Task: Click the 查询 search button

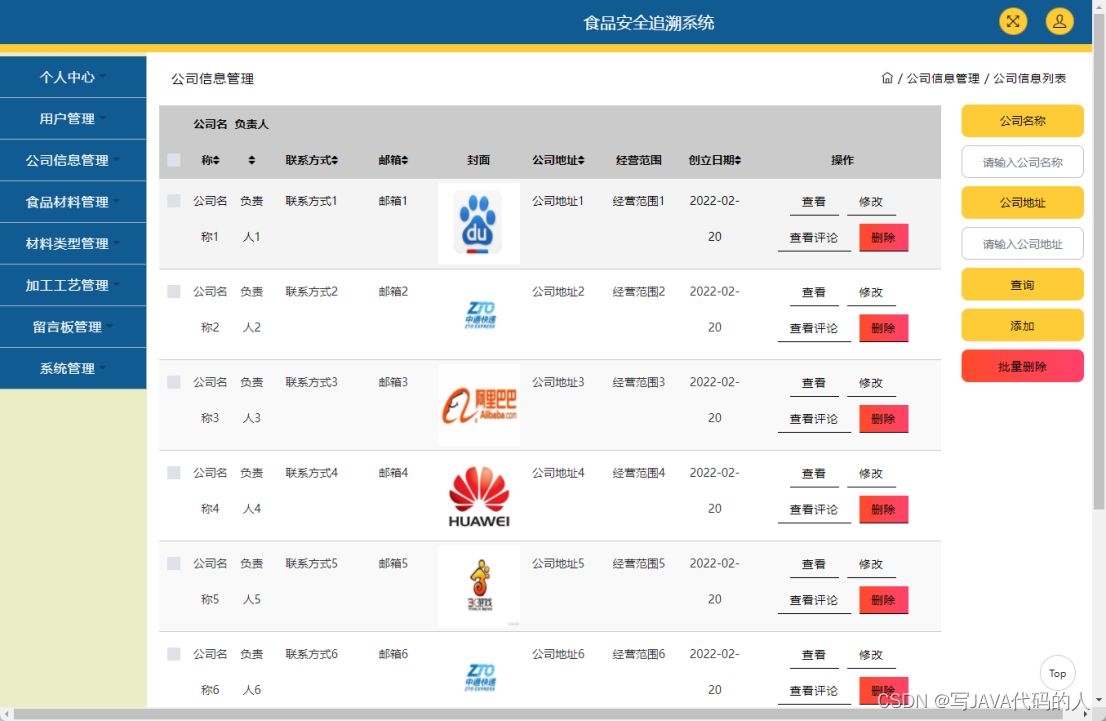Action: coord(1022,284)
